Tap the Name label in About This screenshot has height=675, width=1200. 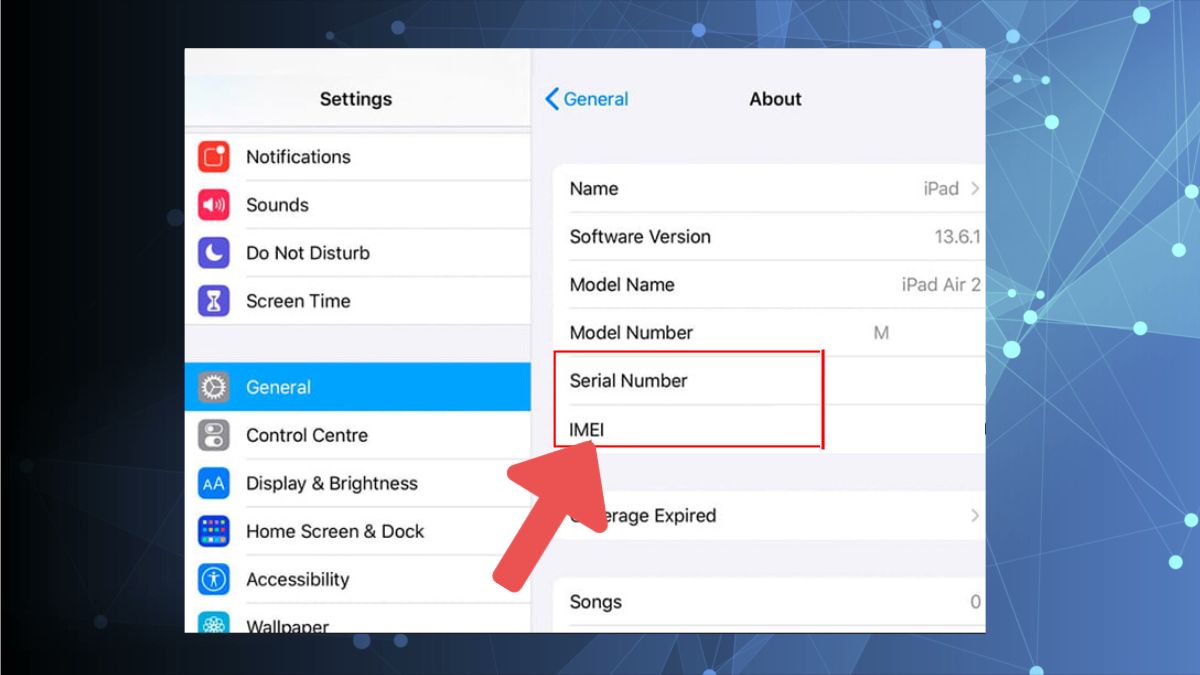pyautogui.click(x=594, y=189)
